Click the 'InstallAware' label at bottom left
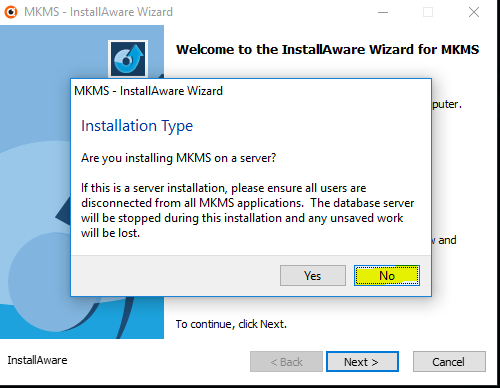 37,360
